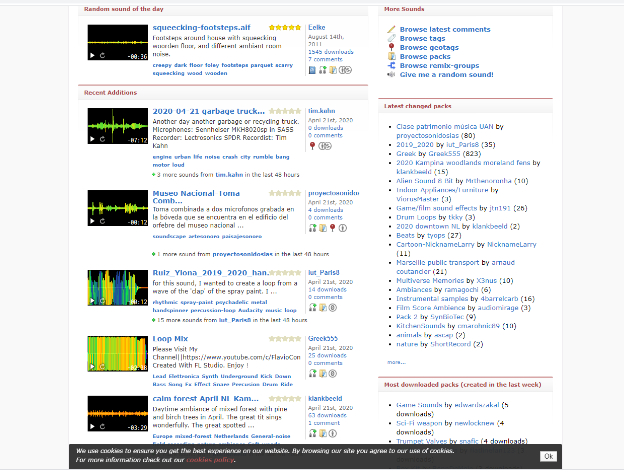Toggle loop on squeecking-footsteps player
Screen dimensions: 624x475
(x=102, y=56)
